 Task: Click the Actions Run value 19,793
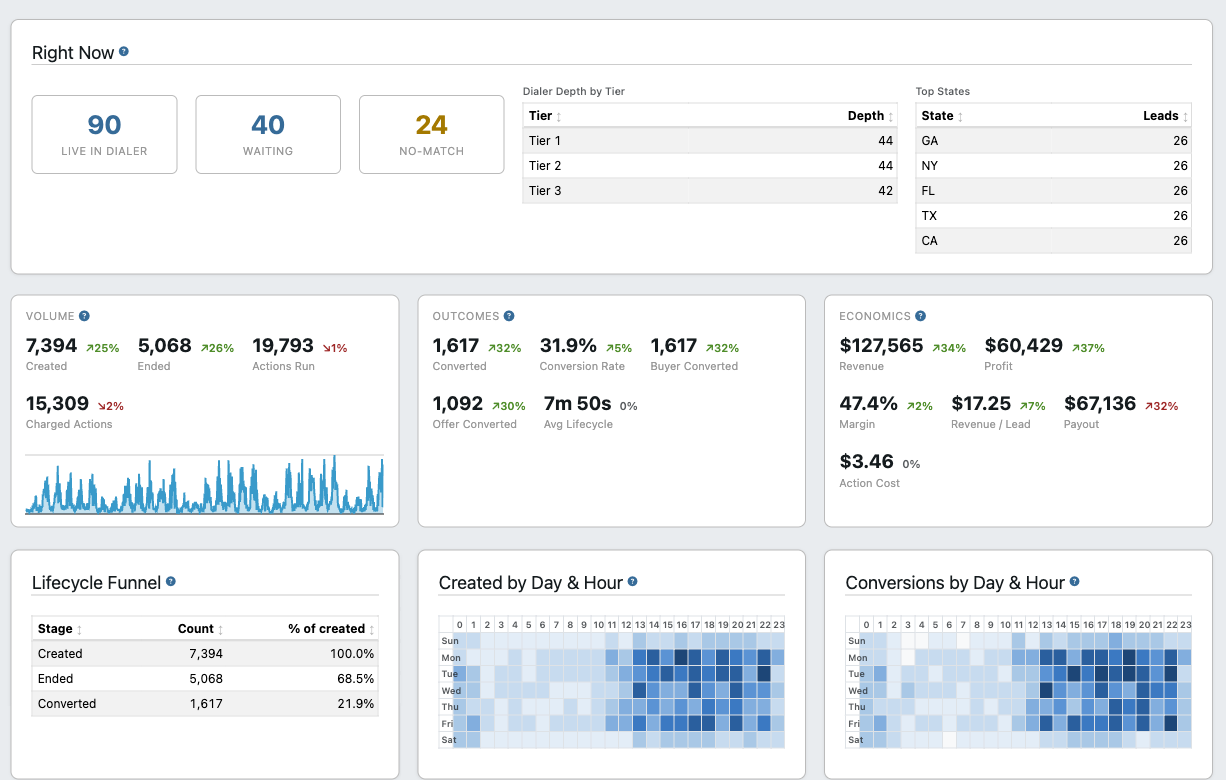click(x=283, y=346)
